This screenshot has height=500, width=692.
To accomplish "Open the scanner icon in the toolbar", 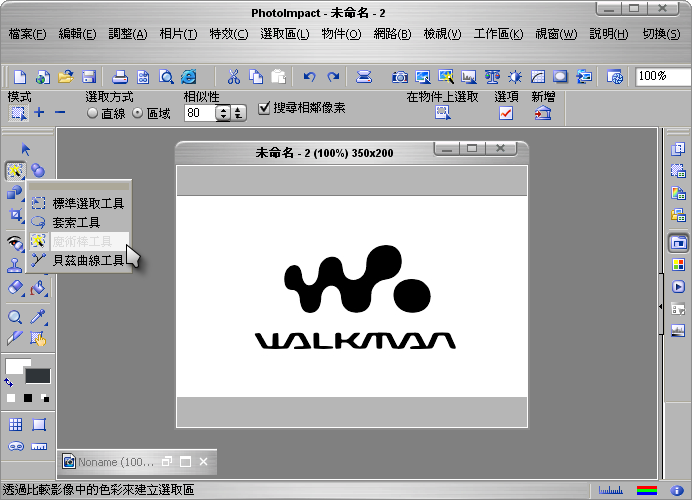I will click(x=364, y=77).
